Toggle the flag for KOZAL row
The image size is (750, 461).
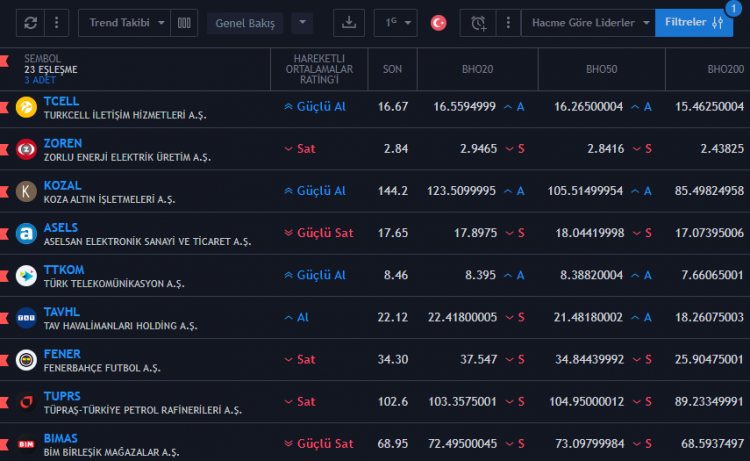coord(4,191)
